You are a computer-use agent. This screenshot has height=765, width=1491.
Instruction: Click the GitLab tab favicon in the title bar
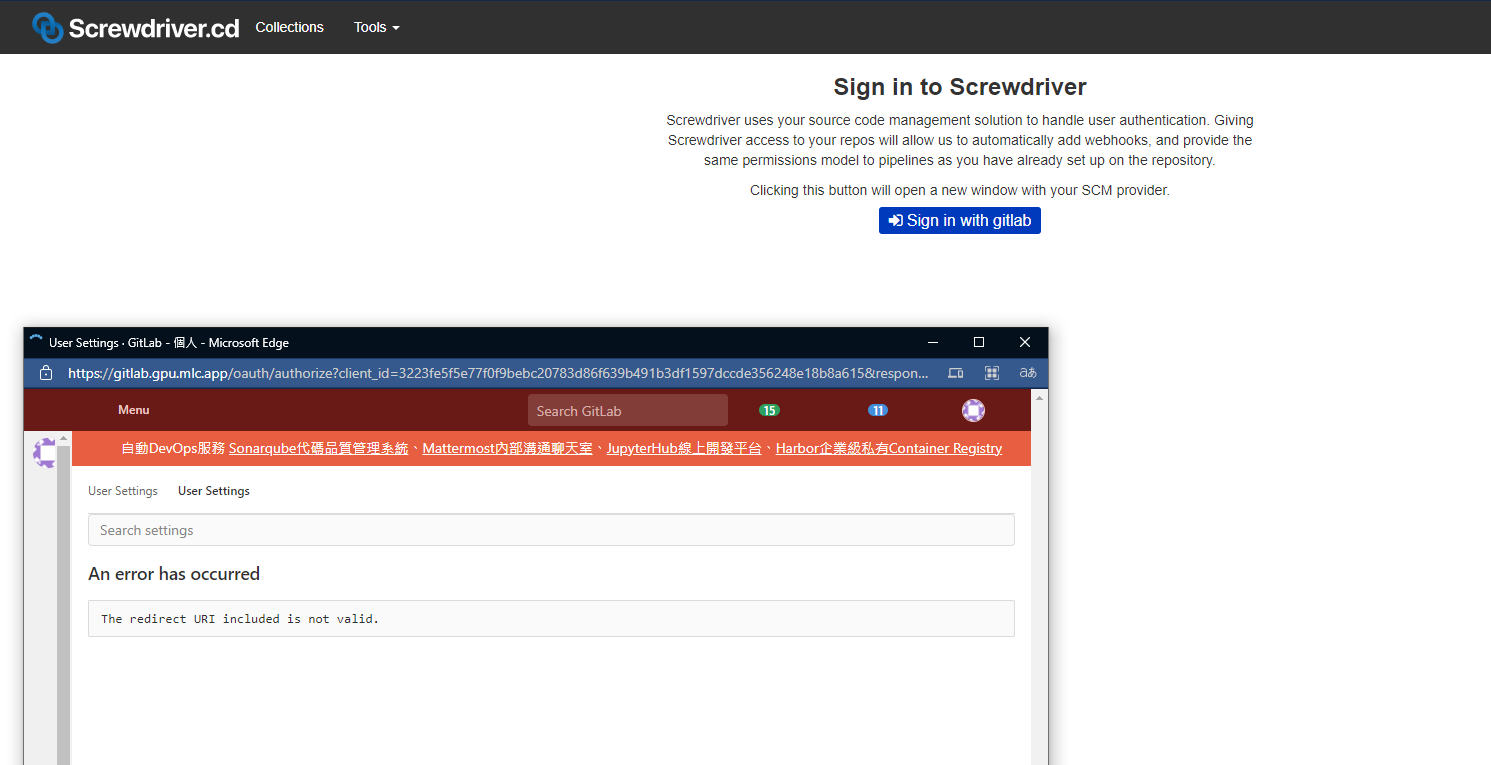click(x=34, y=342)
